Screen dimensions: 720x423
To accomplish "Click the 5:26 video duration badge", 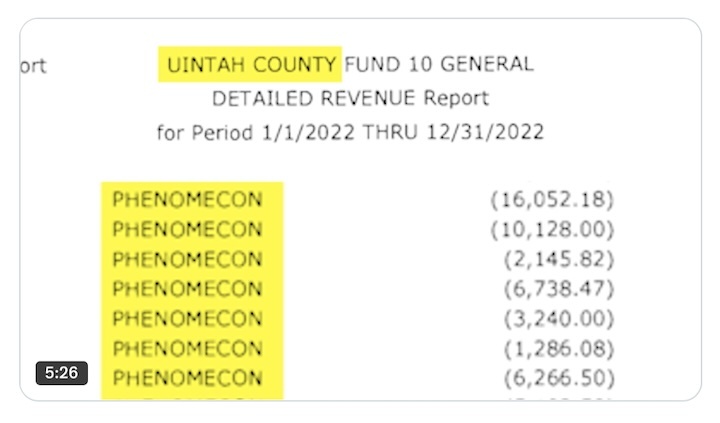I will tap(62, 373).
